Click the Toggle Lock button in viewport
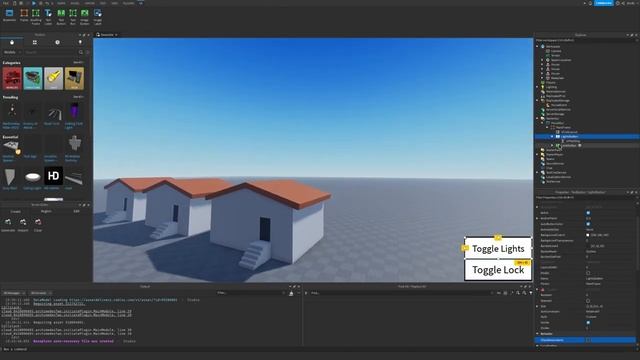Screen dimensions: 640x360 pos(498,270)
